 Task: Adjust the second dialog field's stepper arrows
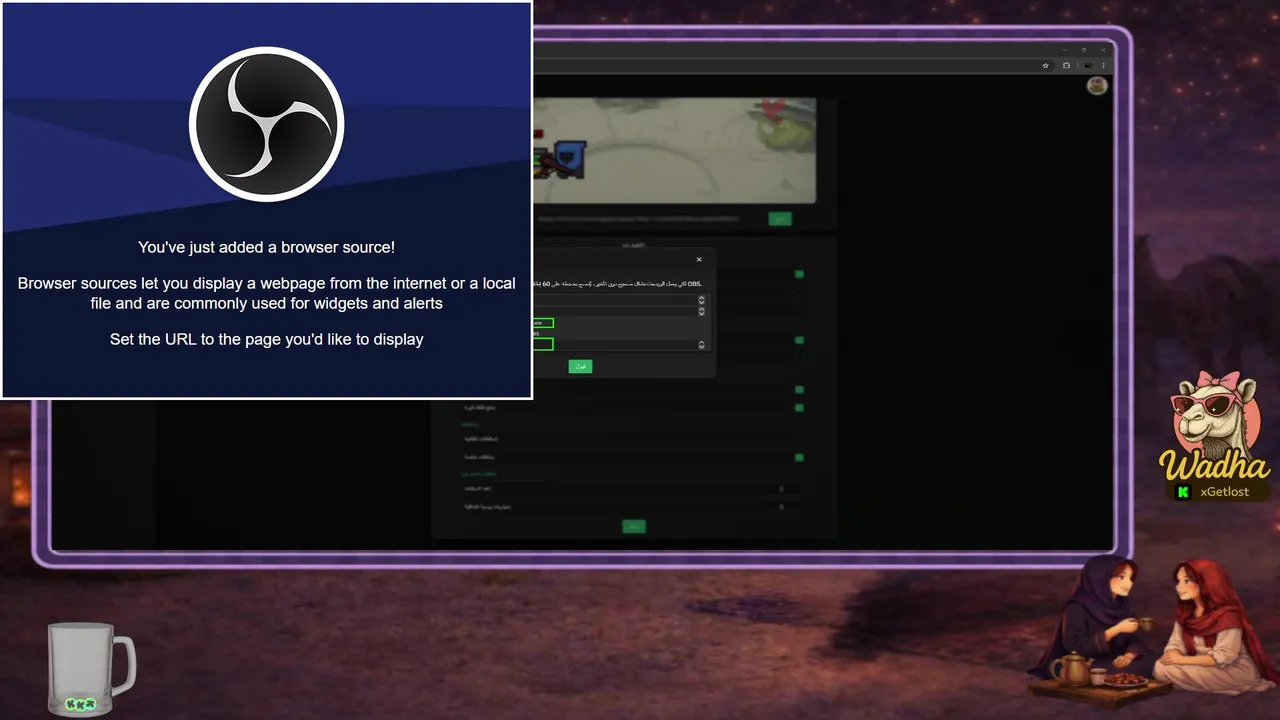click(x=701, y=311)
